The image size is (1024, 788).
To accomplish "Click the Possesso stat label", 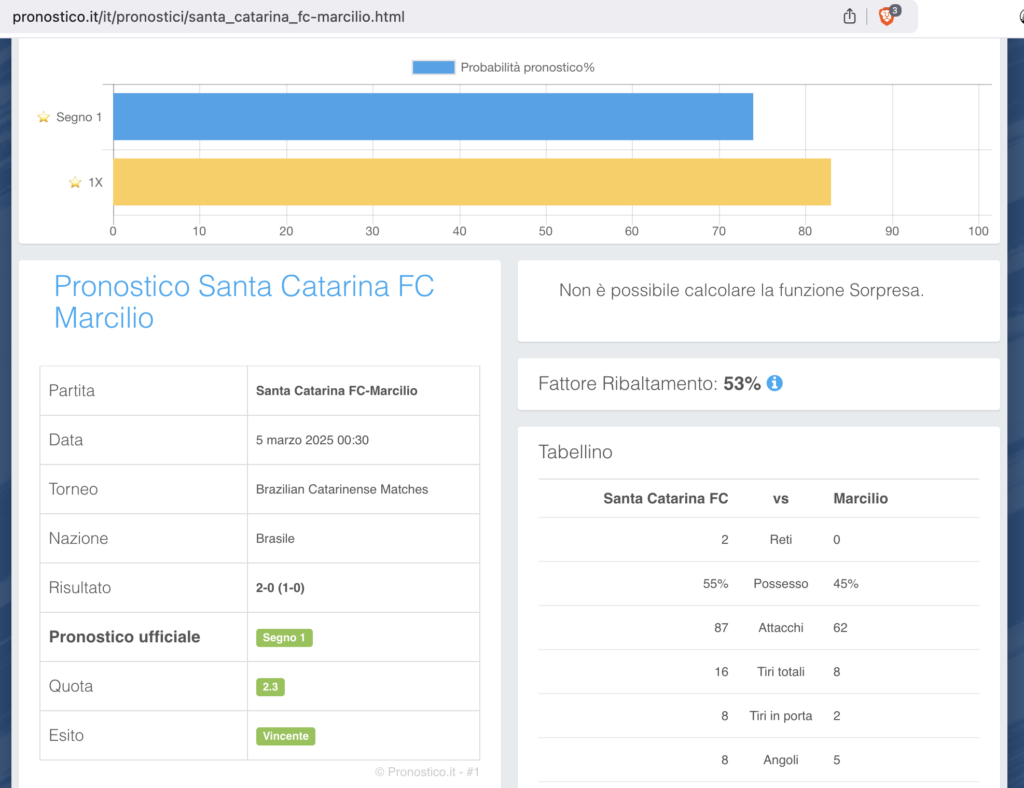I will (x=780, y=584).
